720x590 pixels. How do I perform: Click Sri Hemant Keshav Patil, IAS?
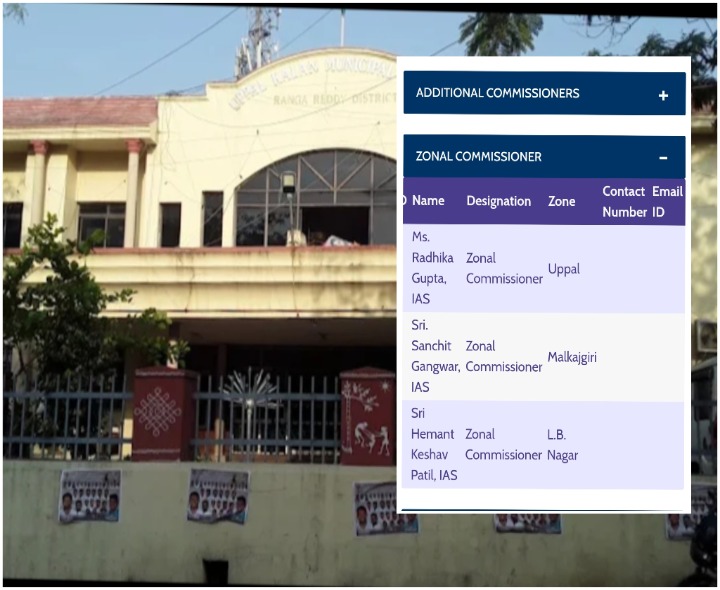point(434,445)
